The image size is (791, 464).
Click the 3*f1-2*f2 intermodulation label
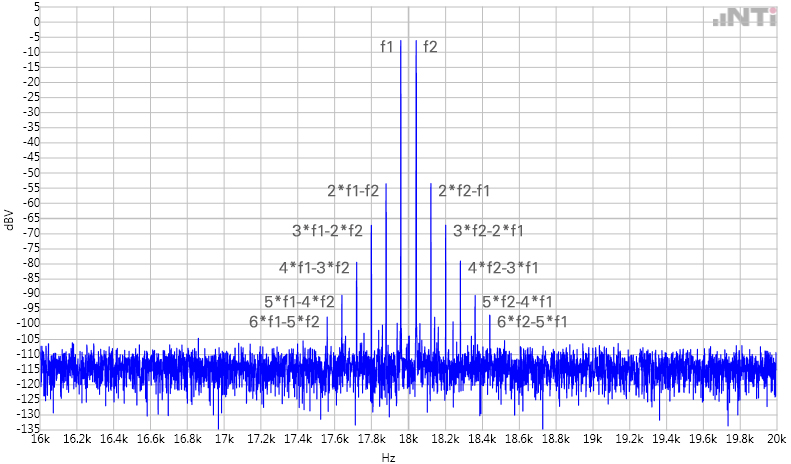[x=327, y=231]
